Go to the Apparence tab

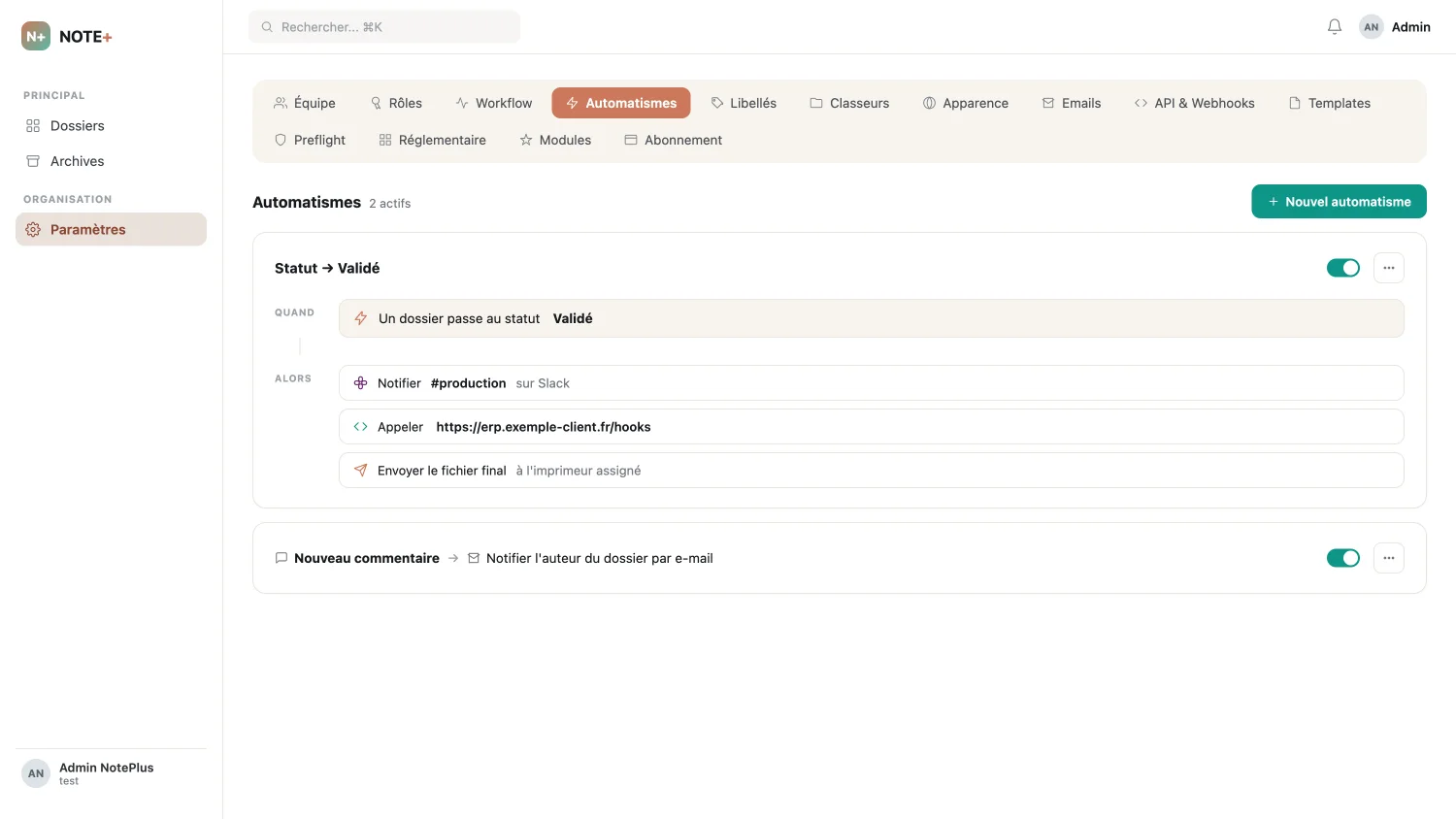(966, 103)
